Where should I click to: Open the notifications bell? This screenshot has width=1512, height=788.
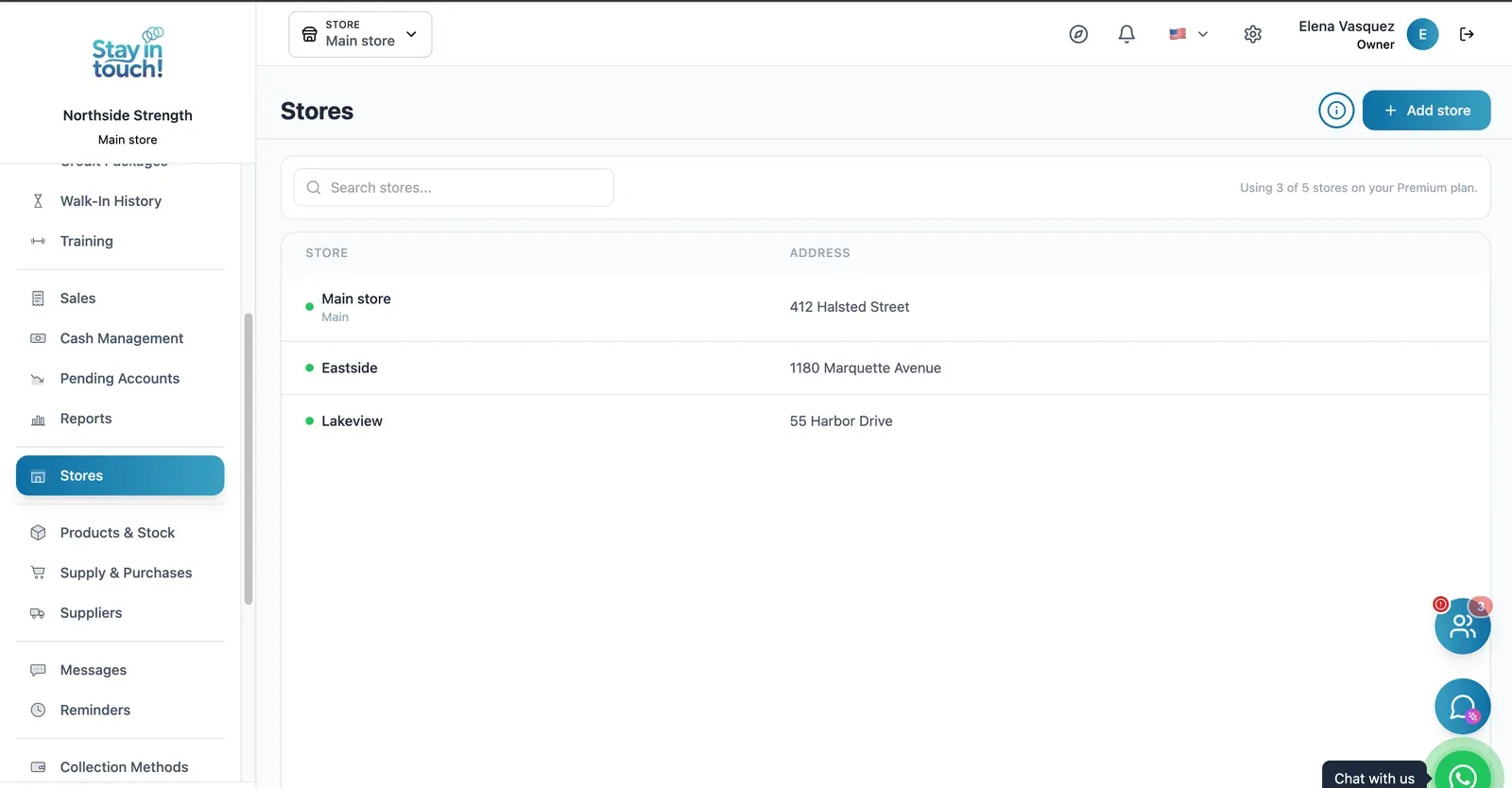point(1126,34)
